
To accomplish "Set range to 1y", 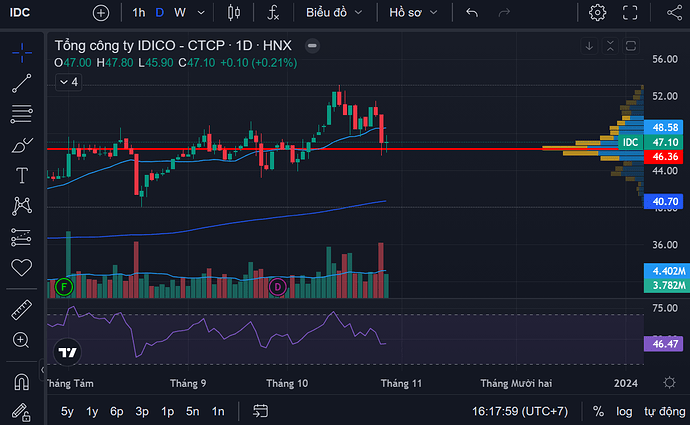I will pyautogui.click(x=92, y=411).
